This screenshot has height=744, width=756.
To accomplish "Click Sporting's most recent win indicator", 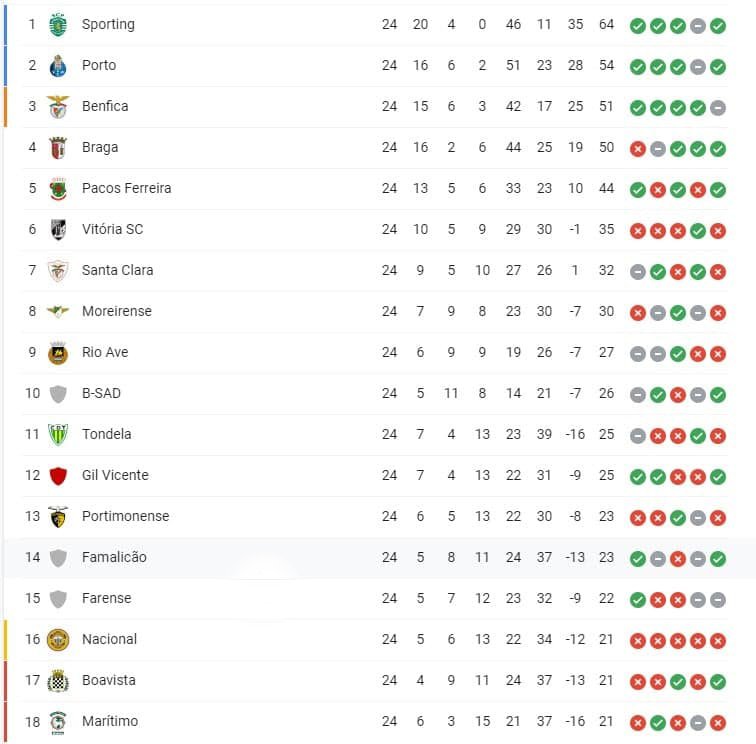I will click(717, 25).
